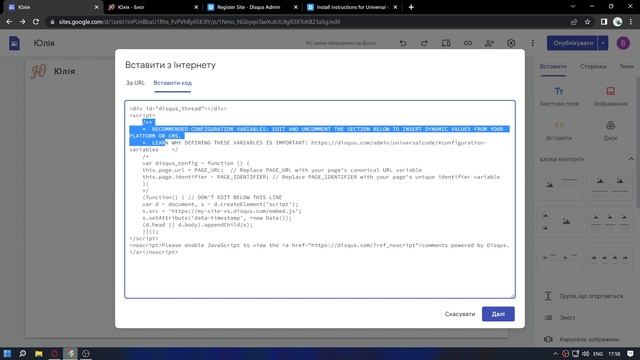Open Windows taskbar search

[23, 353]
